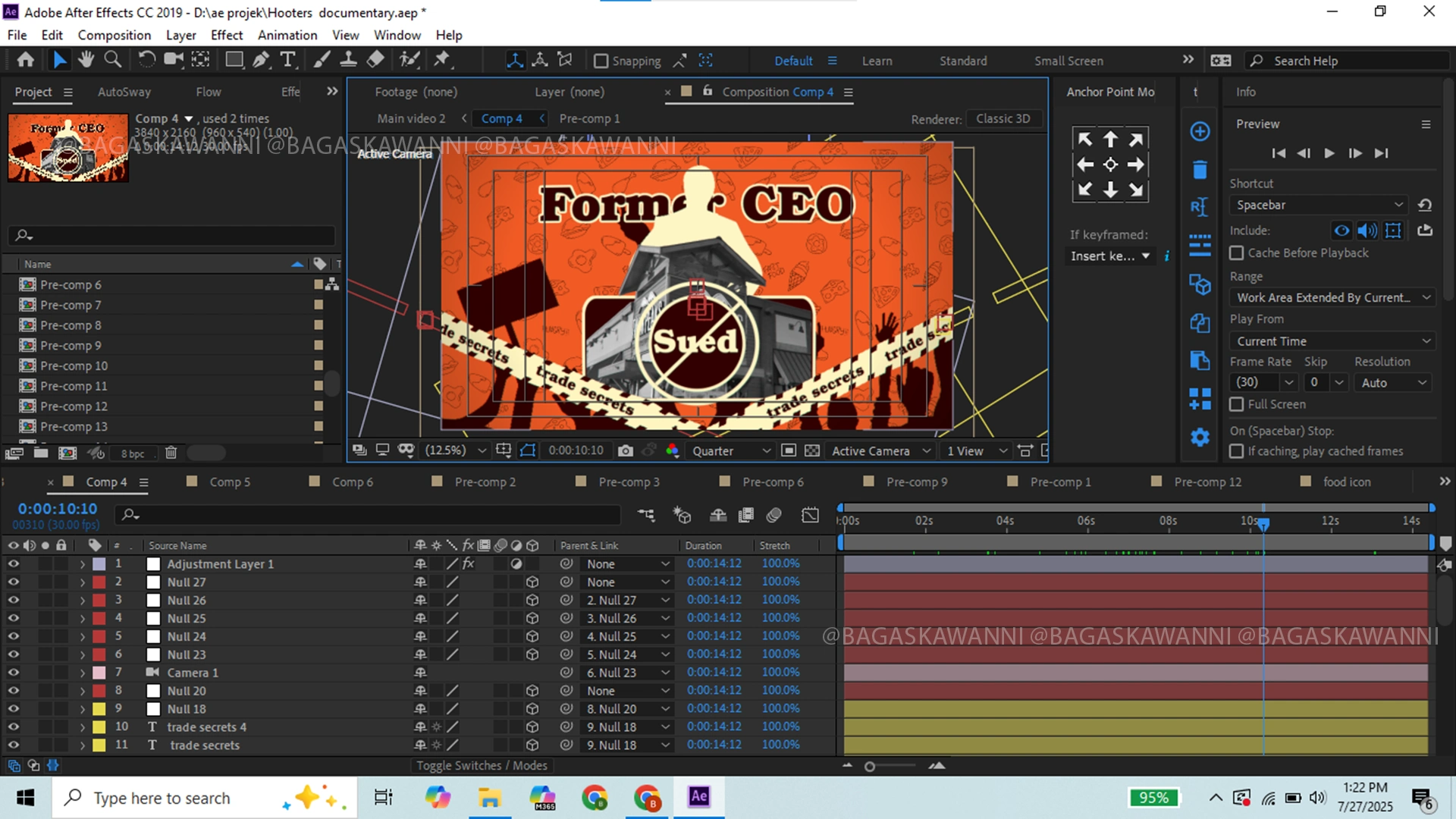
Task: Select the Zoom tool
Action: click(113, 60)
